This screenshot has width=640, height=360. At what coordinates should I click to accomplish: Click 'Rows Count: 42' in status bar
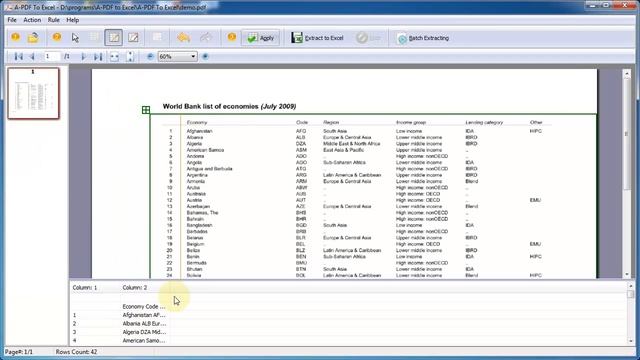point(76,352)
